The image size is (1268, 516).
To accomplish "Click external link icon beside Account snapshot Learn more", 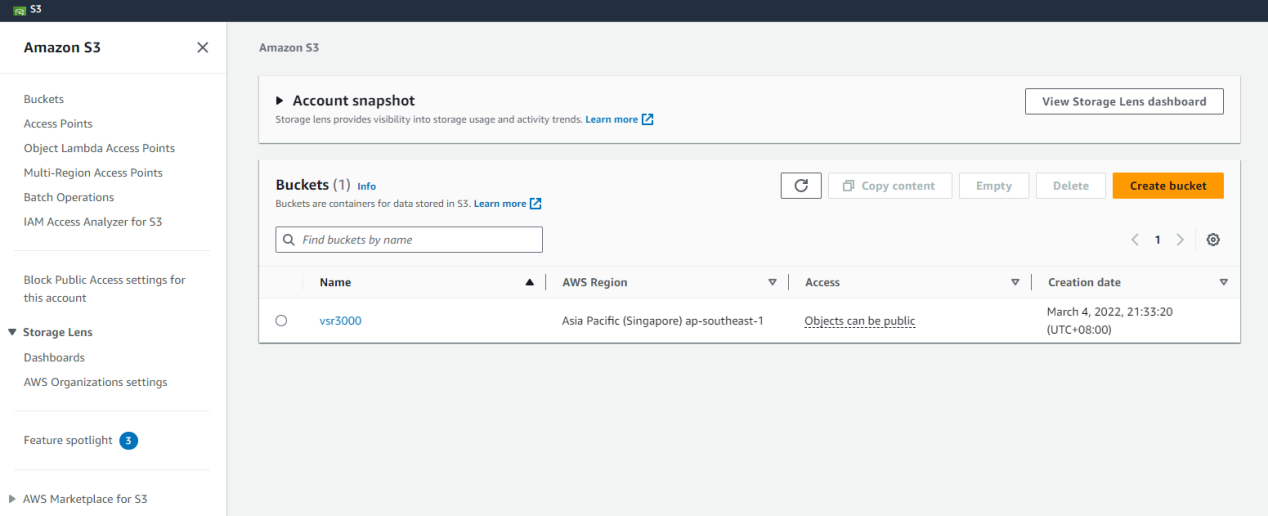I will pyautogui.click(x=648, y=119).
